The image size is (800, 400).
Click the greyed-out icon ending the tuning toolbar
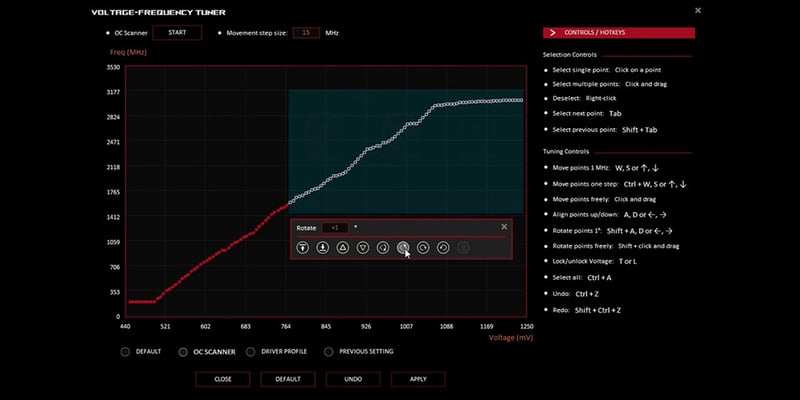(x=463, y=247)
